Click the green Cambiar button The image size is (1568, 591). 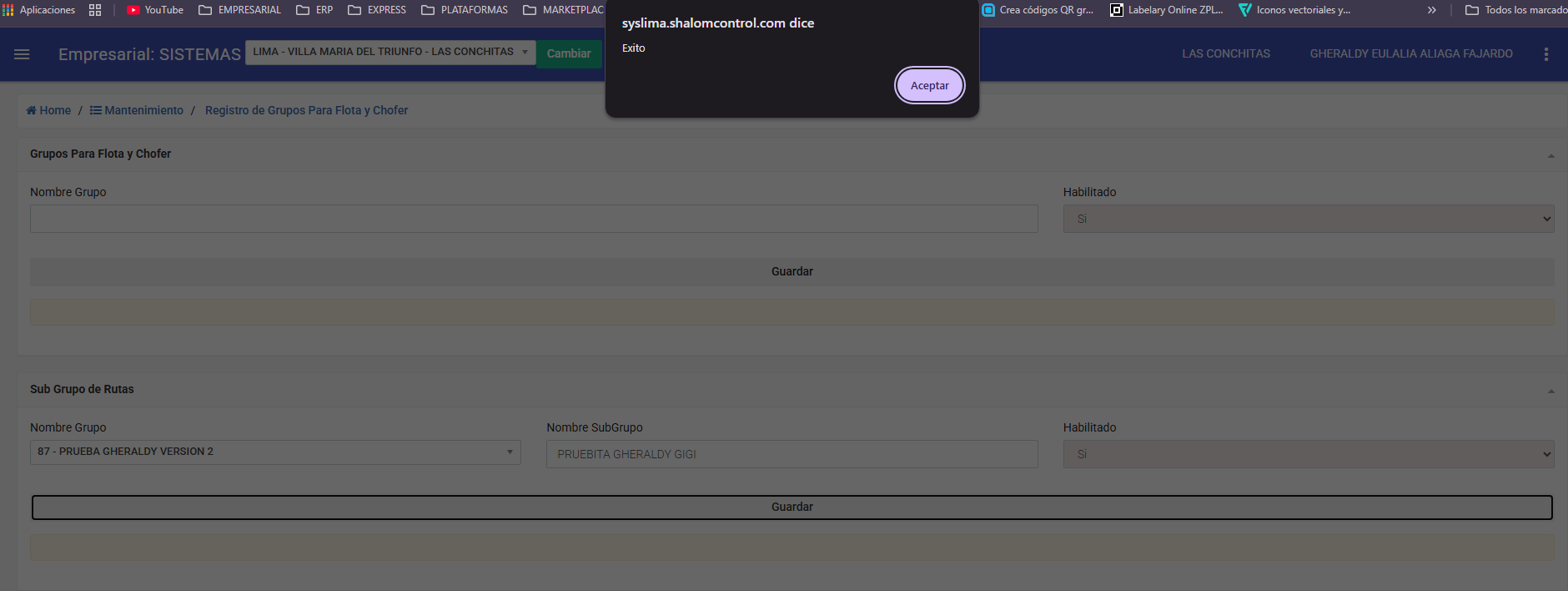569,53
